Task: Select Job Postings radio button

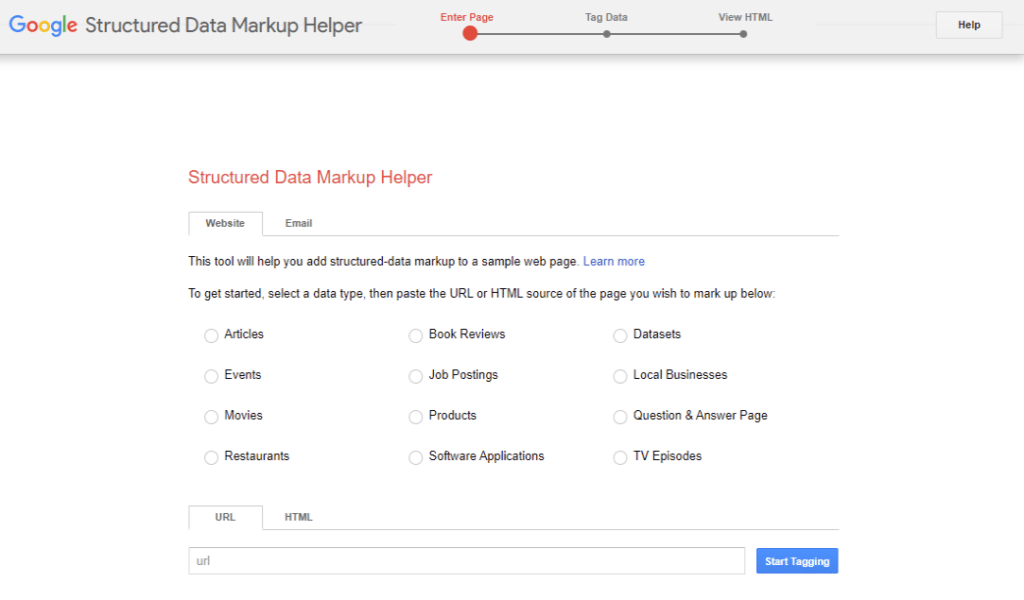Action: (x=415, y=376)
